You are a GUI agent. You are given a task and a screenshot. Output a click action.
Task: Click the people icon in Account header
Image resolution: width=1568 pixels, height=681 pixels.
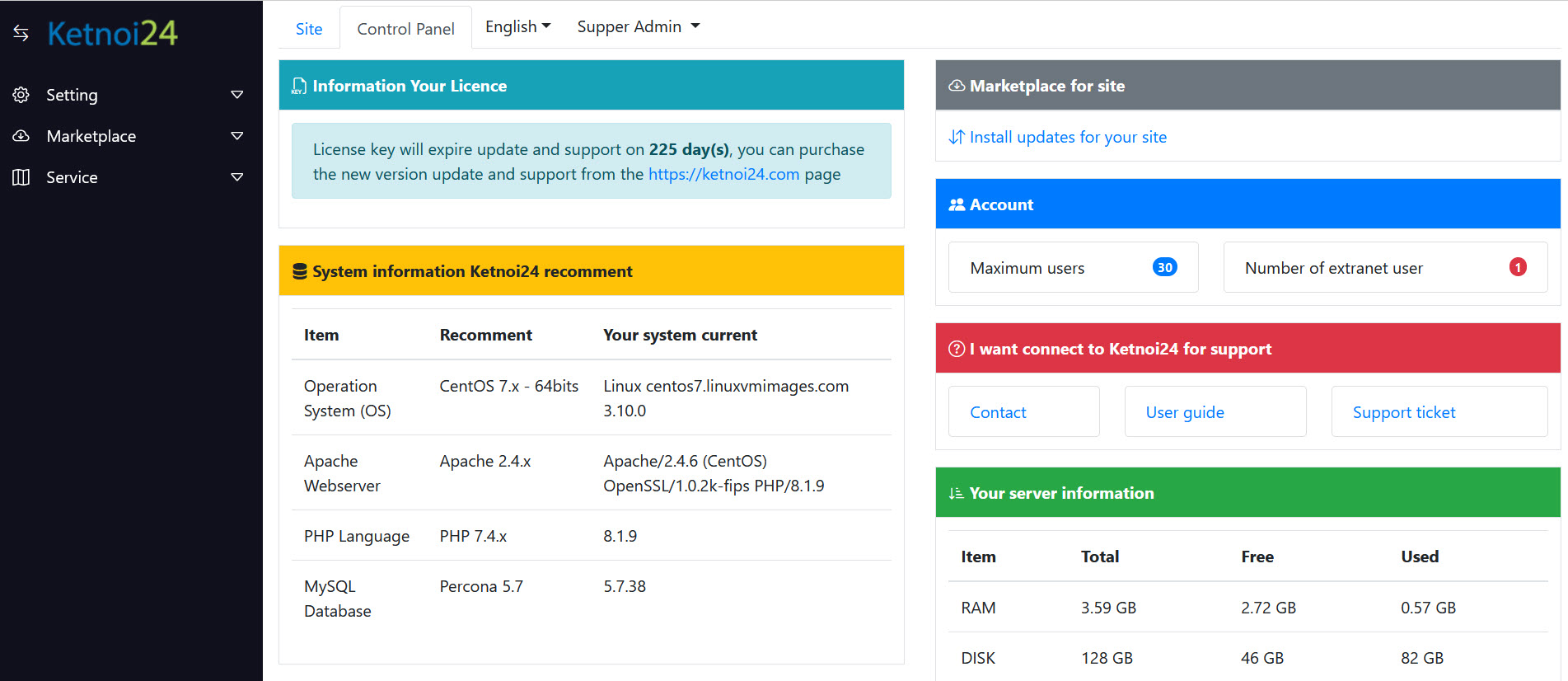tap(957, 204)
